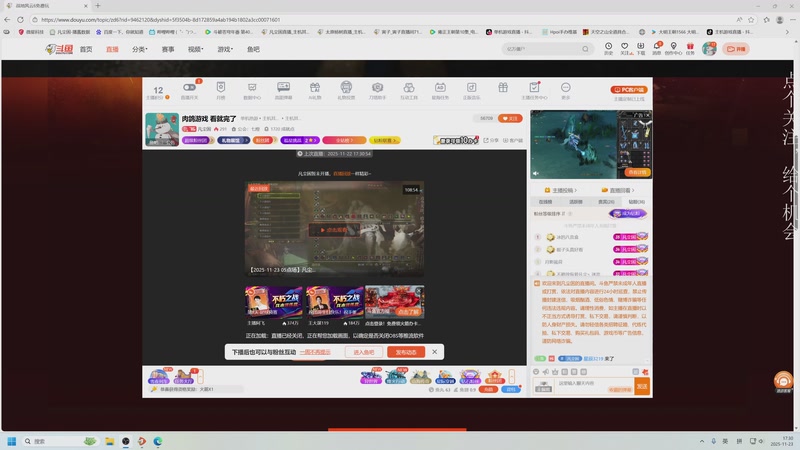The width and height of the screenshot is (800, 450).
Task: Switch to the first online ranking tab
Action: pos(545,202)
